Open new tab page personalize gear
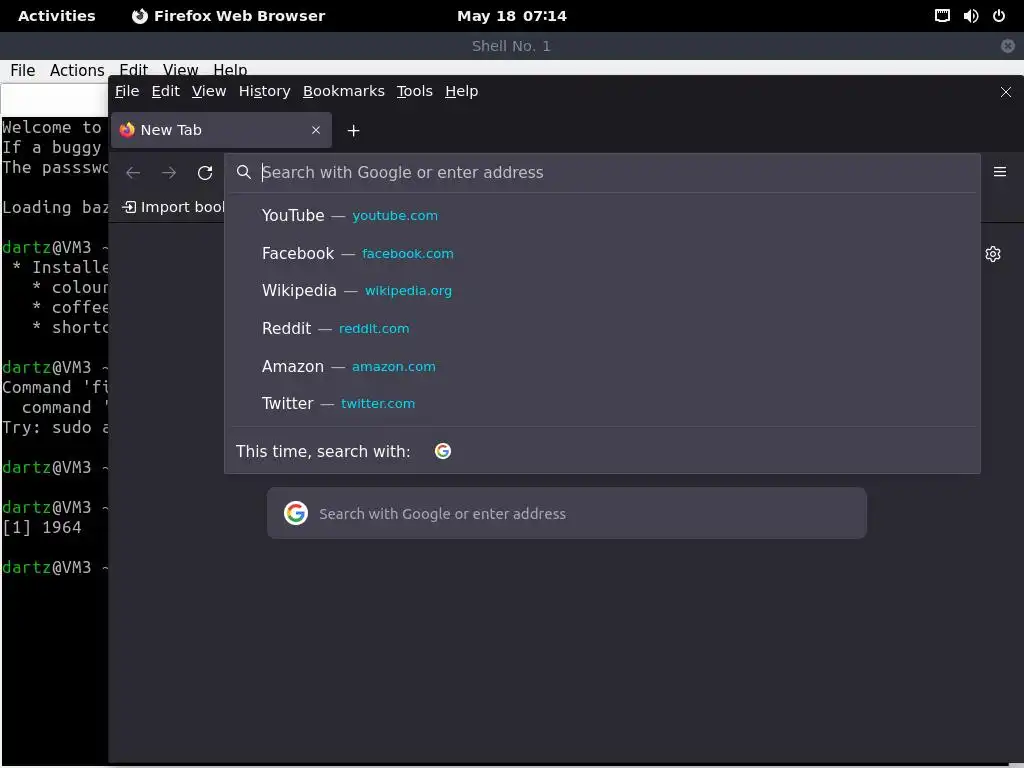This screenshot has height=768, width=1024. [993, 254]
